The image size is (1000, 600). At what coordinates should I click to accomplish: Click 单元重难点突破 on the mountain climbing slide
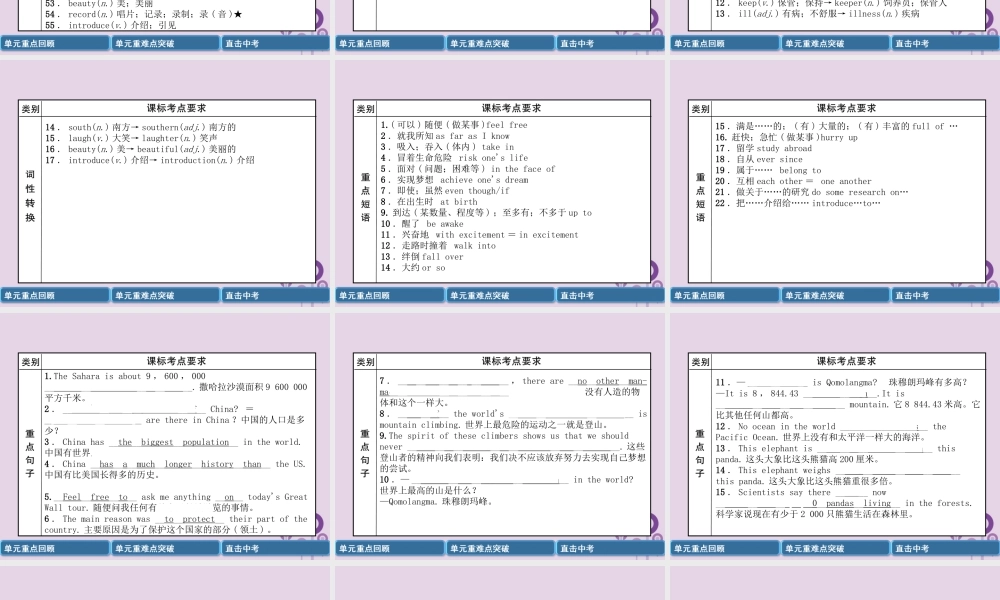[501, 548]
